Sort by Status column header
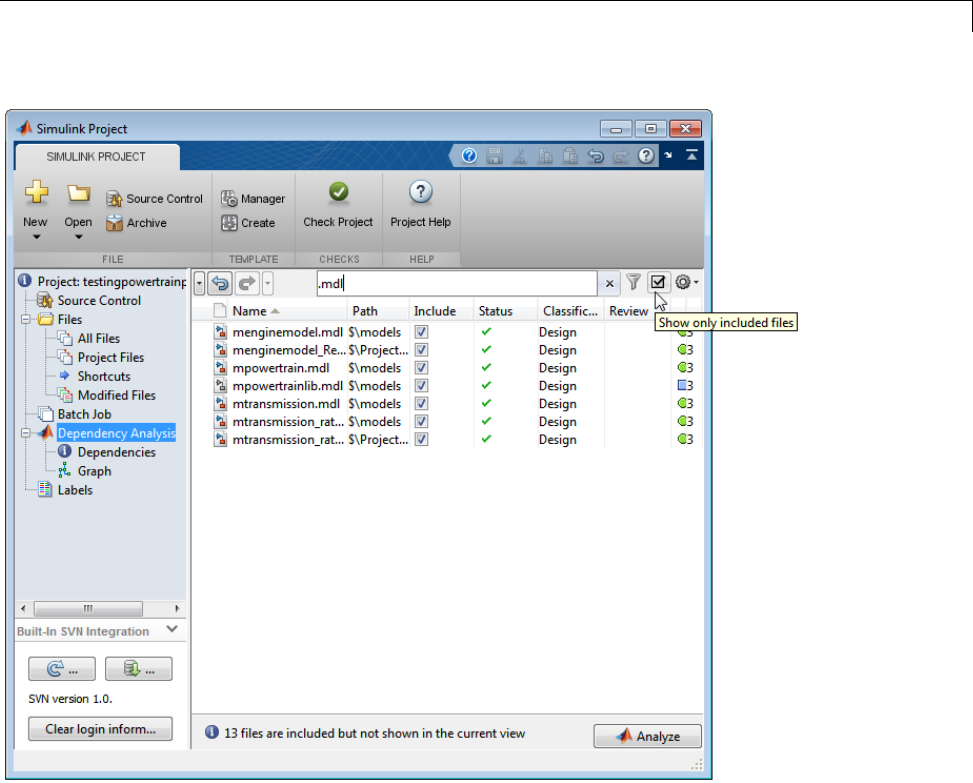Image resolution: width=973 pixels, height=783 pixels. click(x=495, y=311)
